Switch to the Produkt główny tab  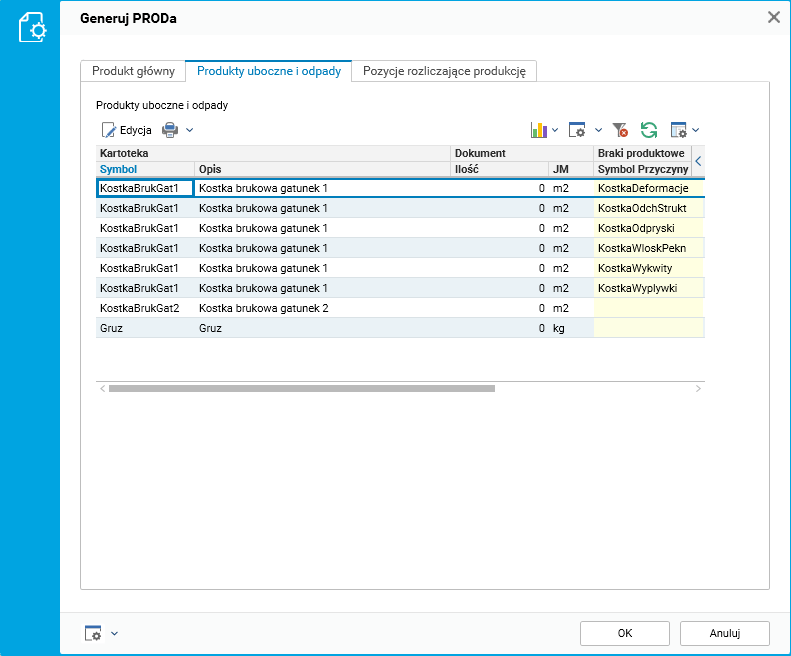click(133, 71)
